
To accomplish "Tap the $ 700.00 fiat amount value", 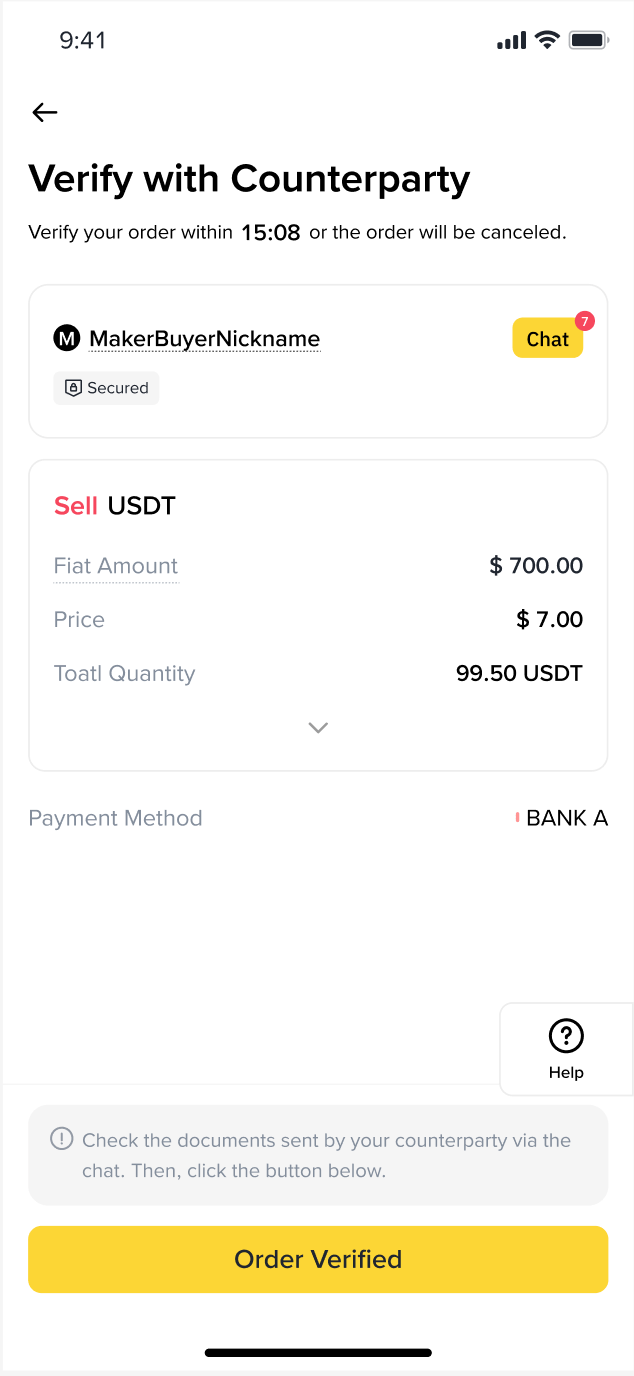I will click(536, 566).
